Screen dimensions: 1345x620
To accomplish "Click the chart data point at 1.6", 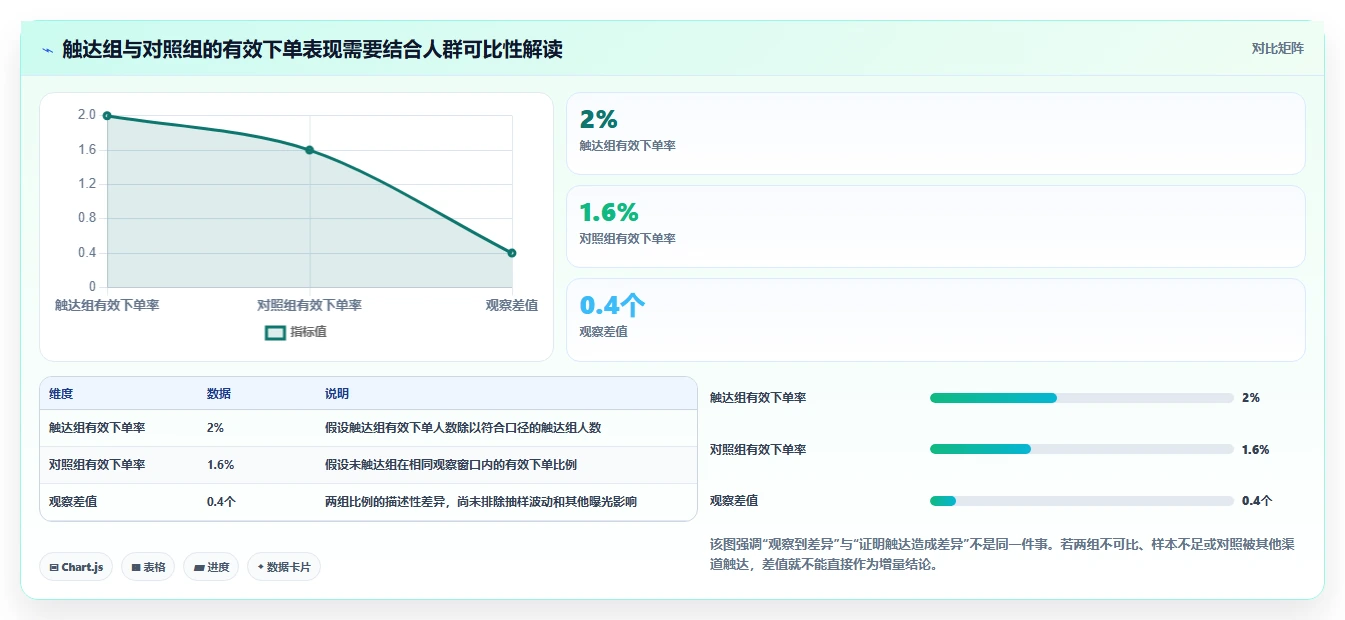I will tap(309, 150).
